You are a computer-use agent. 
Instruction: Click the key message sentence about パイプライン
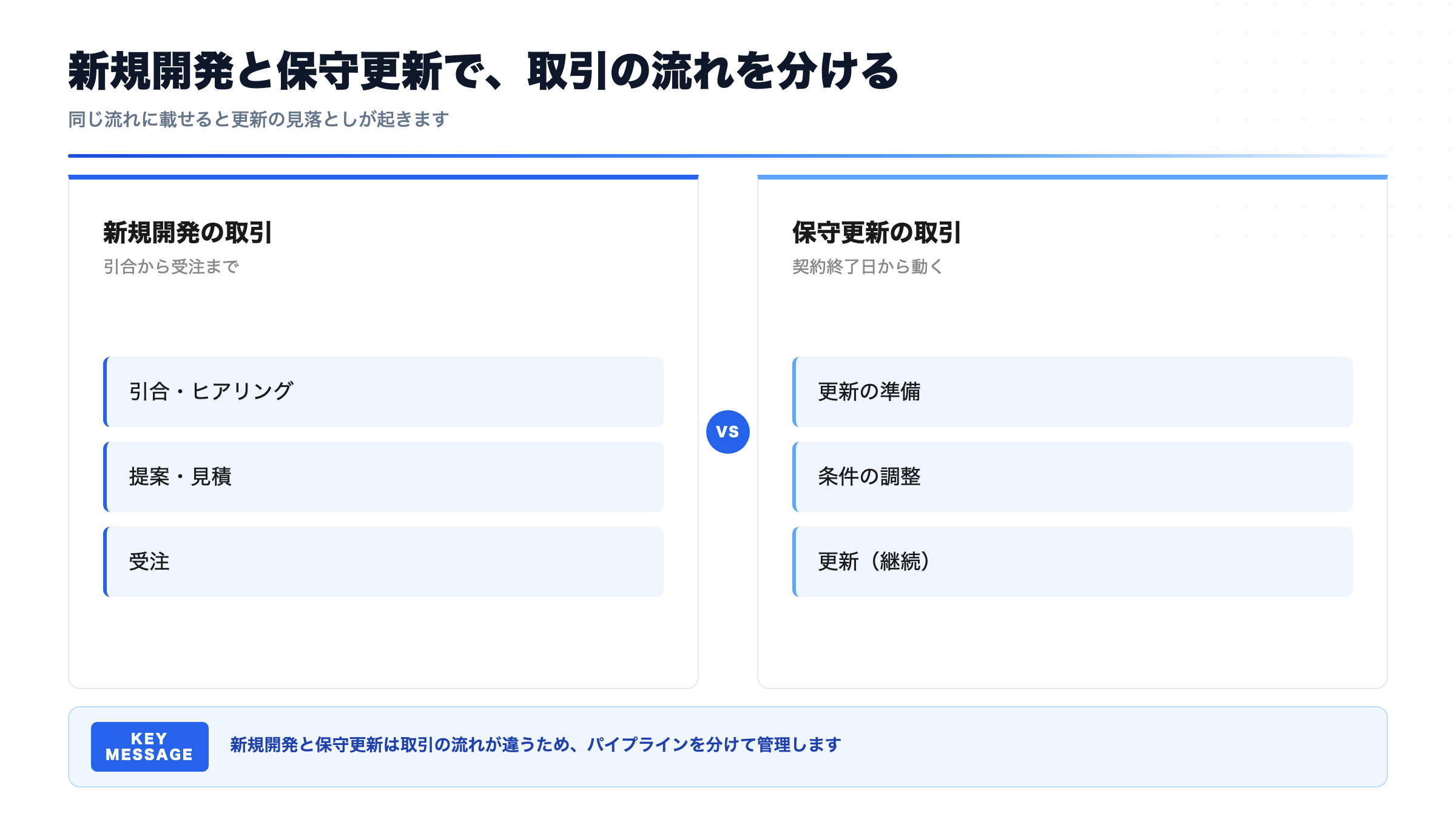pos(536,745)
